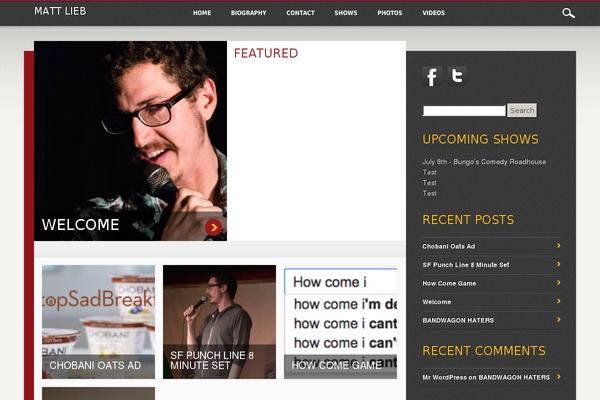Click arrow beside Welcome recent post
This screenshot has width=600, height=400.
click(x=559, y=301)
